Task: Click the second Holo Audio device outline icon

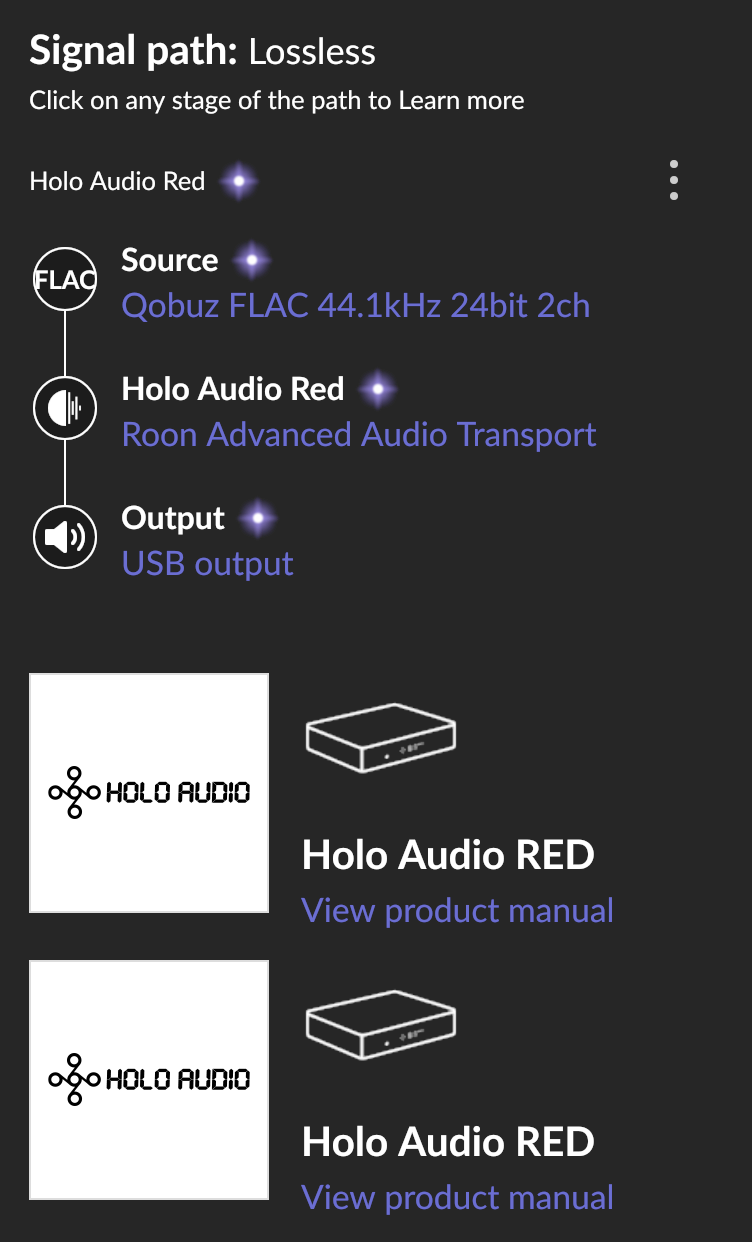Action: [x=380, y=1028]
